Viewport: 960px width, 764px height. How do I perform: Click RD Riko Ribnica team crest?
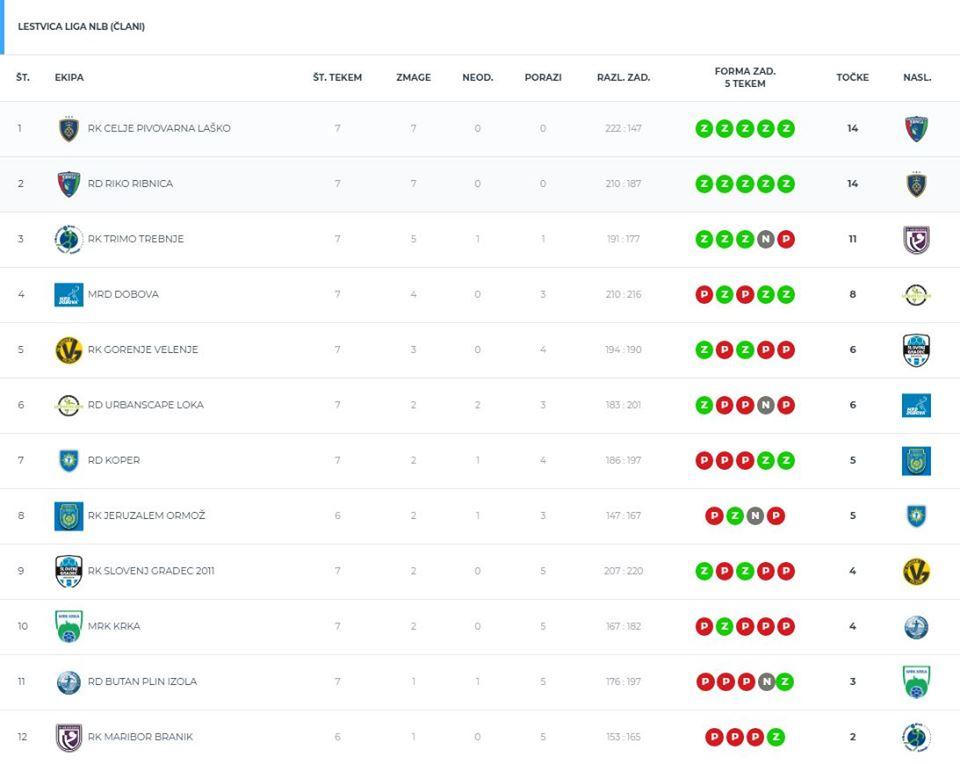(x=68, y=184)
